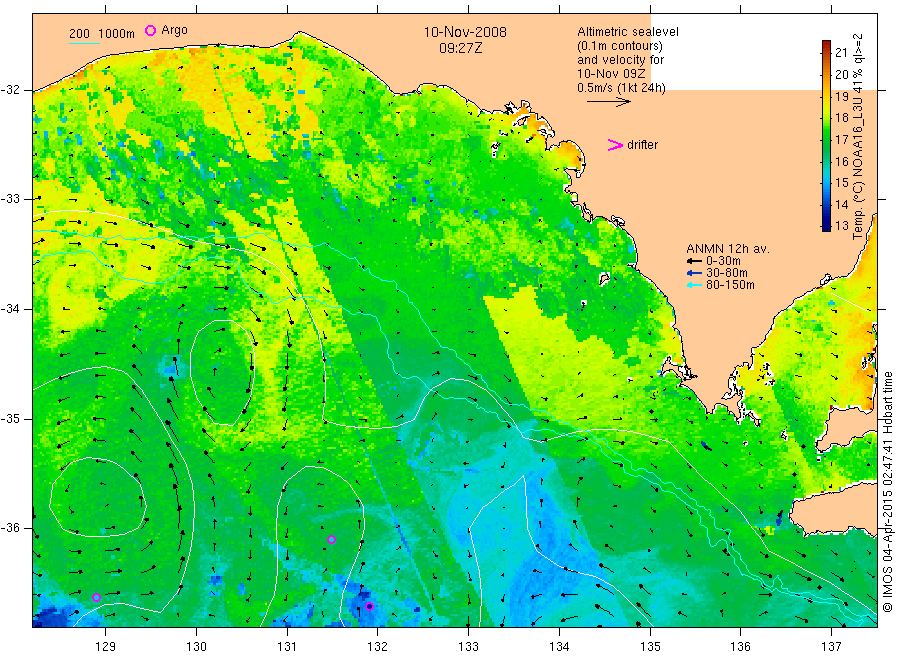
Task: Click the '09:27Z' time label
Action: [x=460, y=48]
